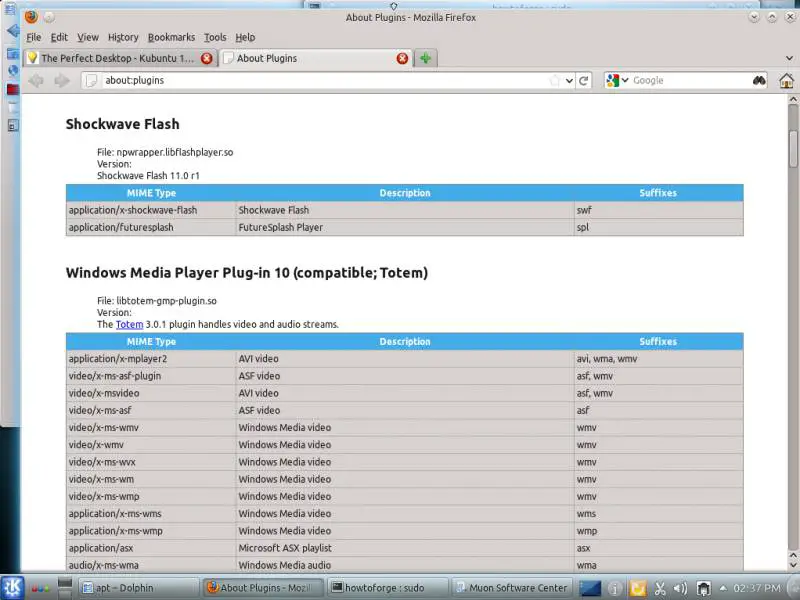Open the History menu

click(x=123, y=37)
